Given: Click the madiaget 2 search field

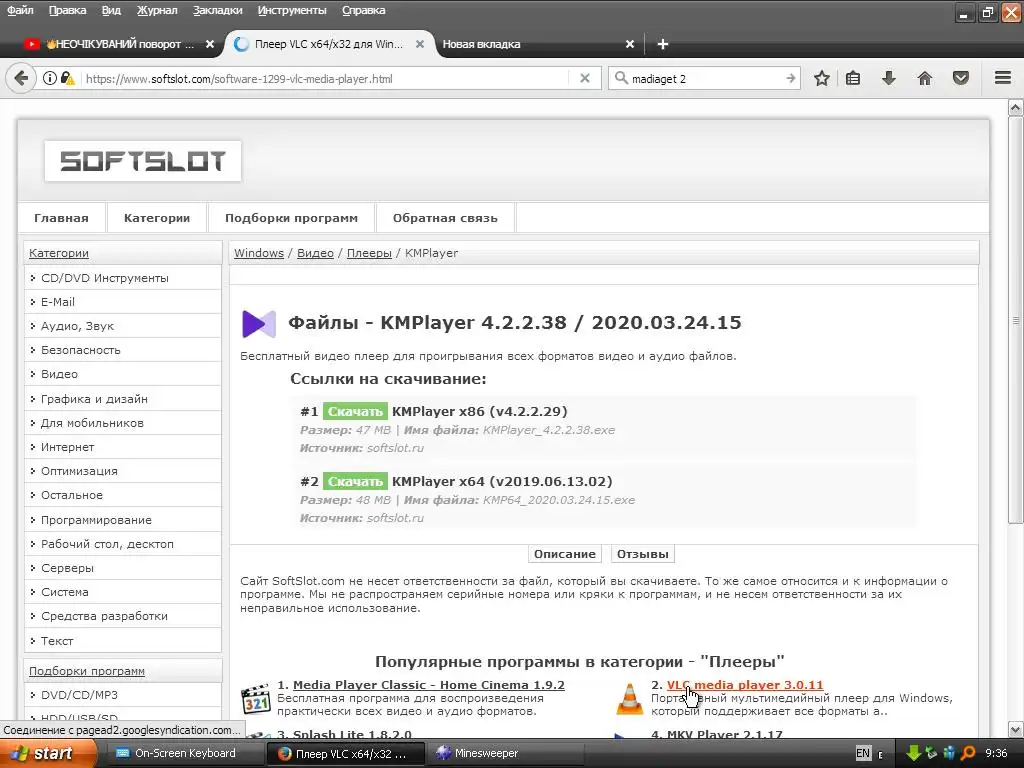Looking at the screenshot, I should (x=705, y=78).
